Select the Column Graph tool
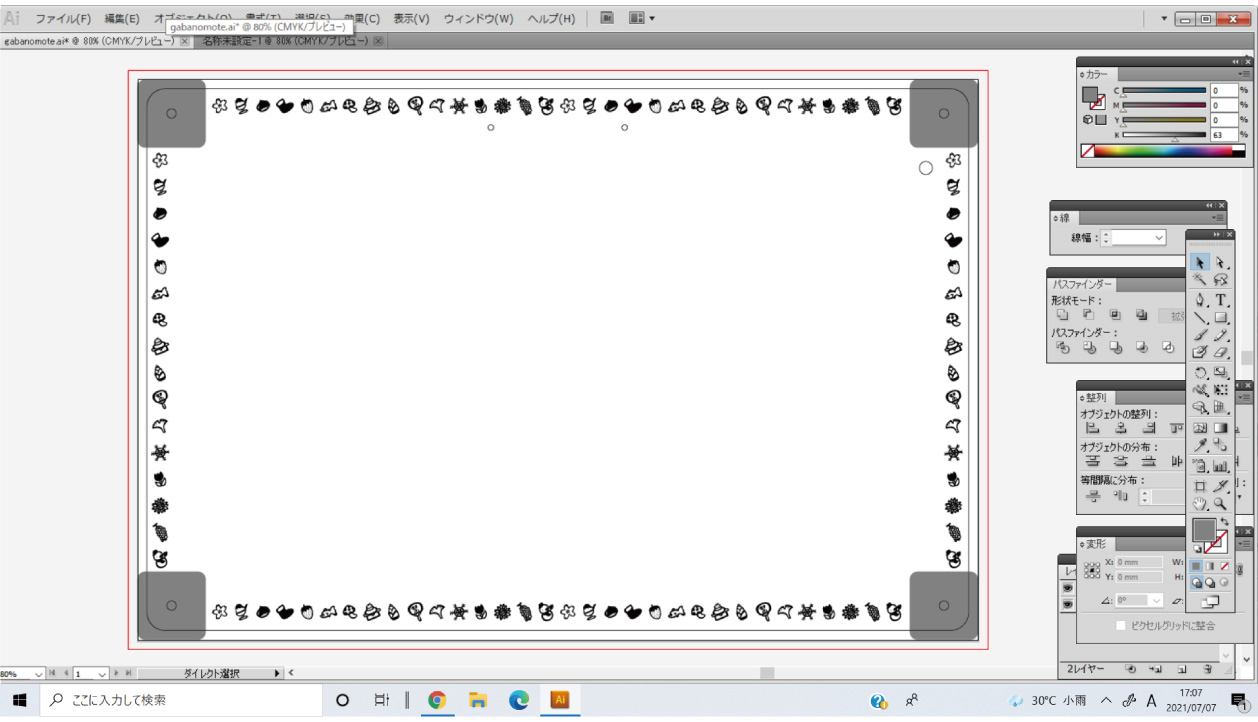The image size is (1258, 722). [1220, 466]
